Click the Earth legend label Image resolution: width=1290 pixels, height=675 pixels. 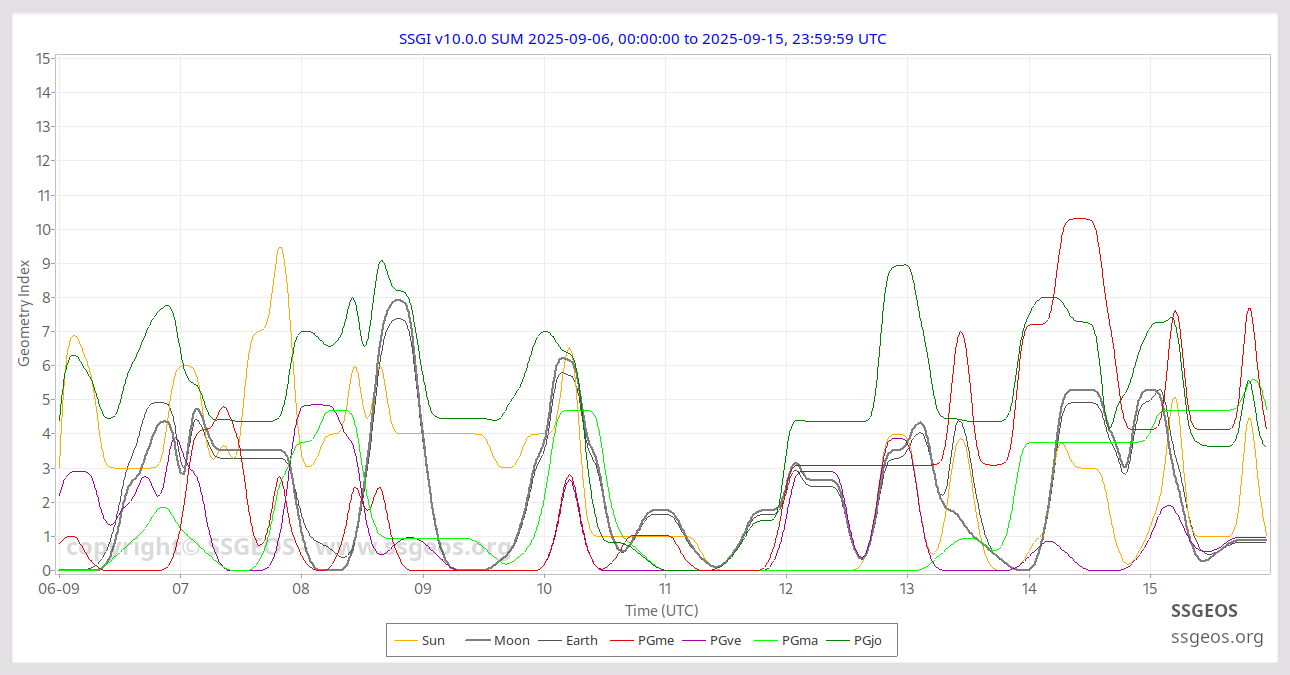(x=580, y=640)
